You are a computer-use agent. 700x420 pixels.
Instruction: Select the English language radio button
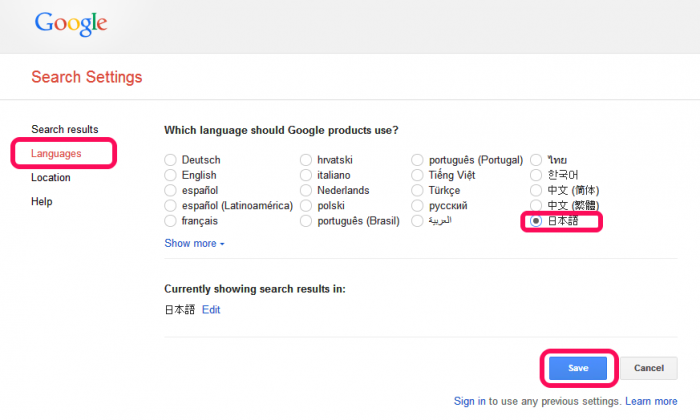coord(170,175)
